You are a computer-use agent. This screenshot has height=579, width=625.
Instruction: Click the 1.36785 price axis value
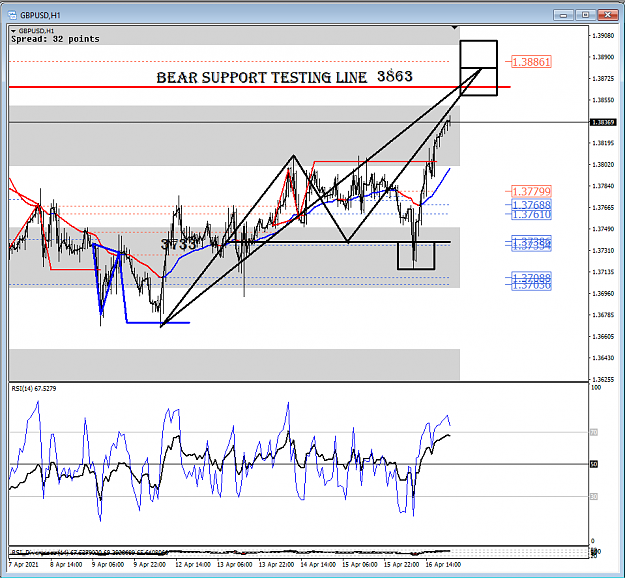click(603, 315)
